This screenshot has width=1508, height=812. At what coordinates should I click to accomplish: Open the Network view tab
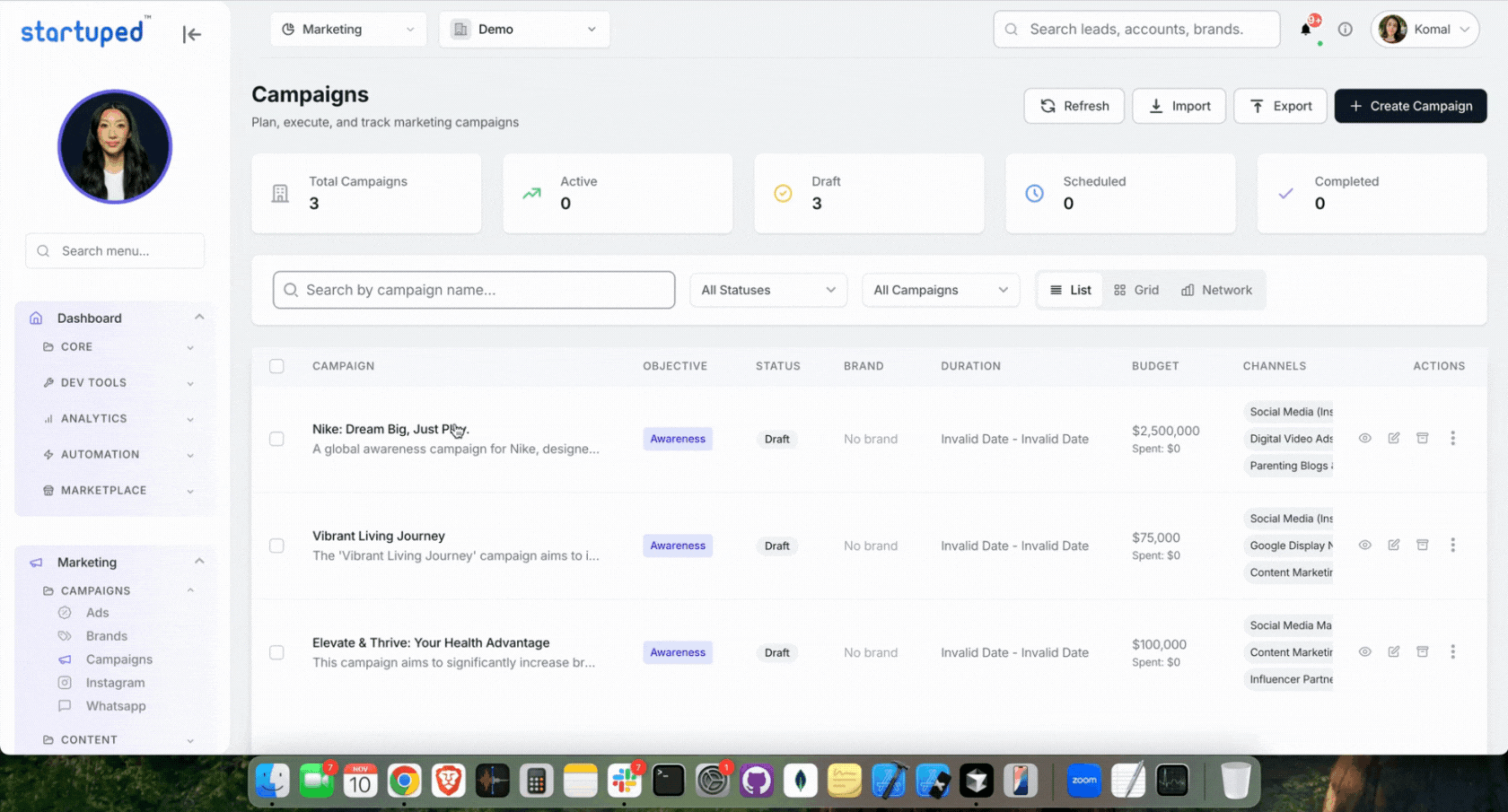[x=1216, y=290]
